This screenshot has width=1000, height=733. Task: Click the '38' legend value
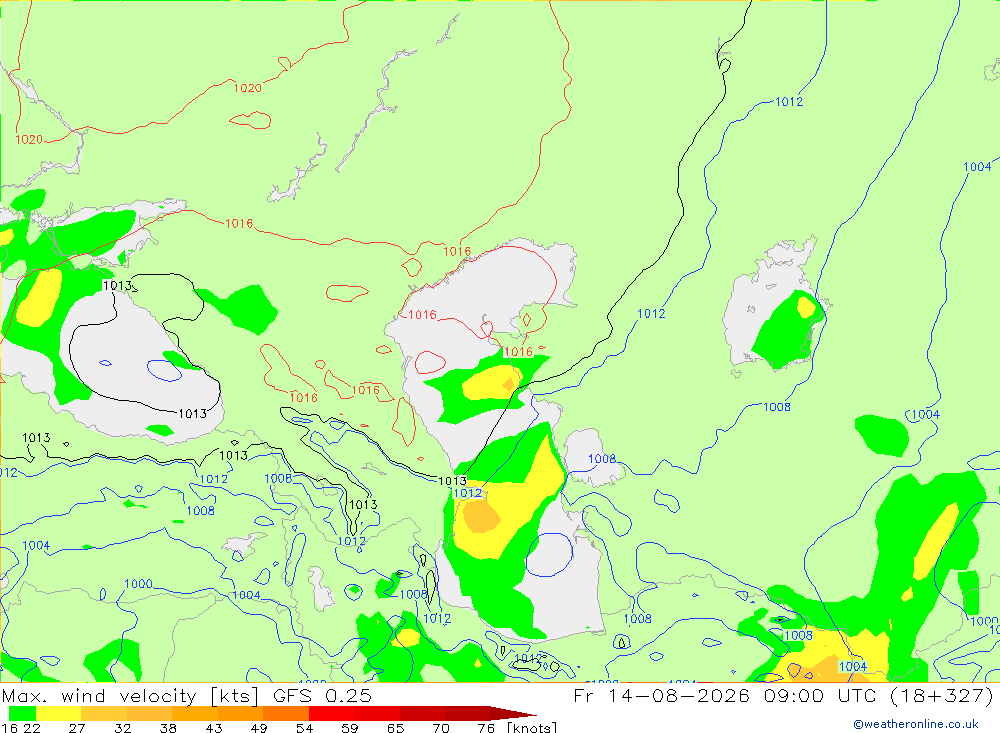[x=168, y=728]
